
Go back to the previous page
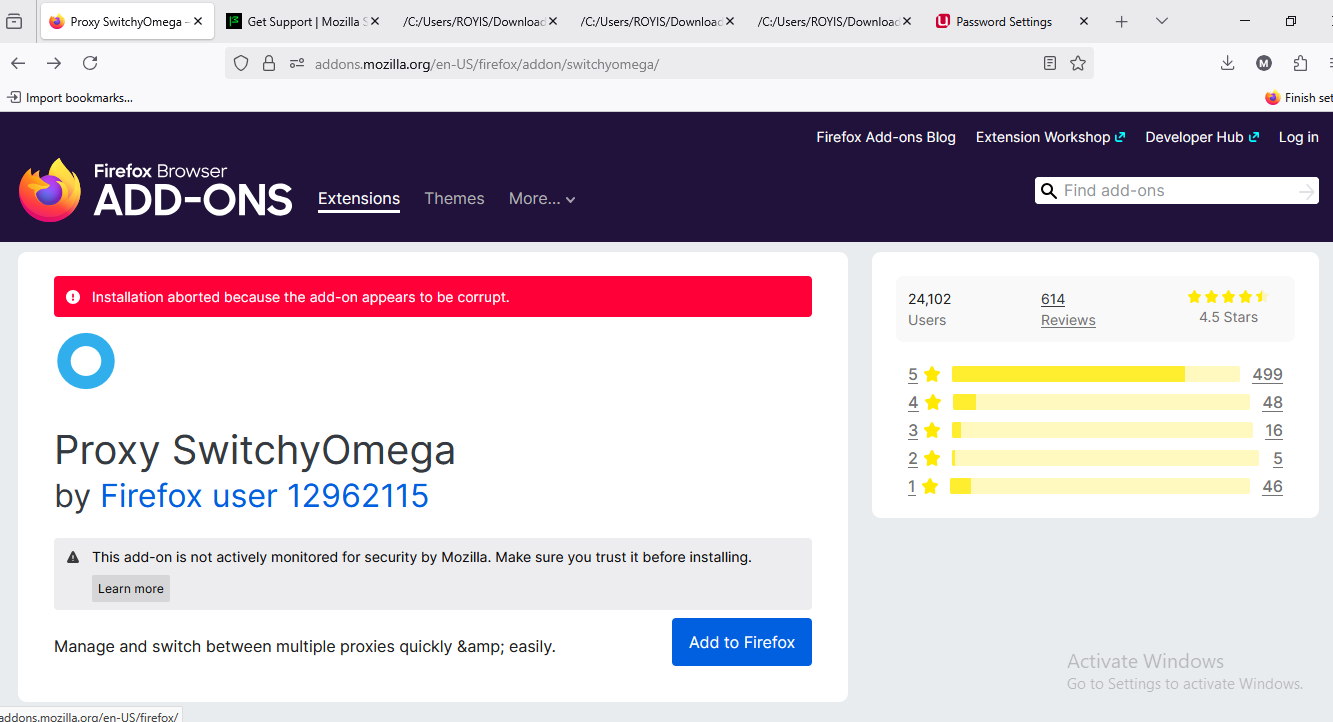click(18, 63)
